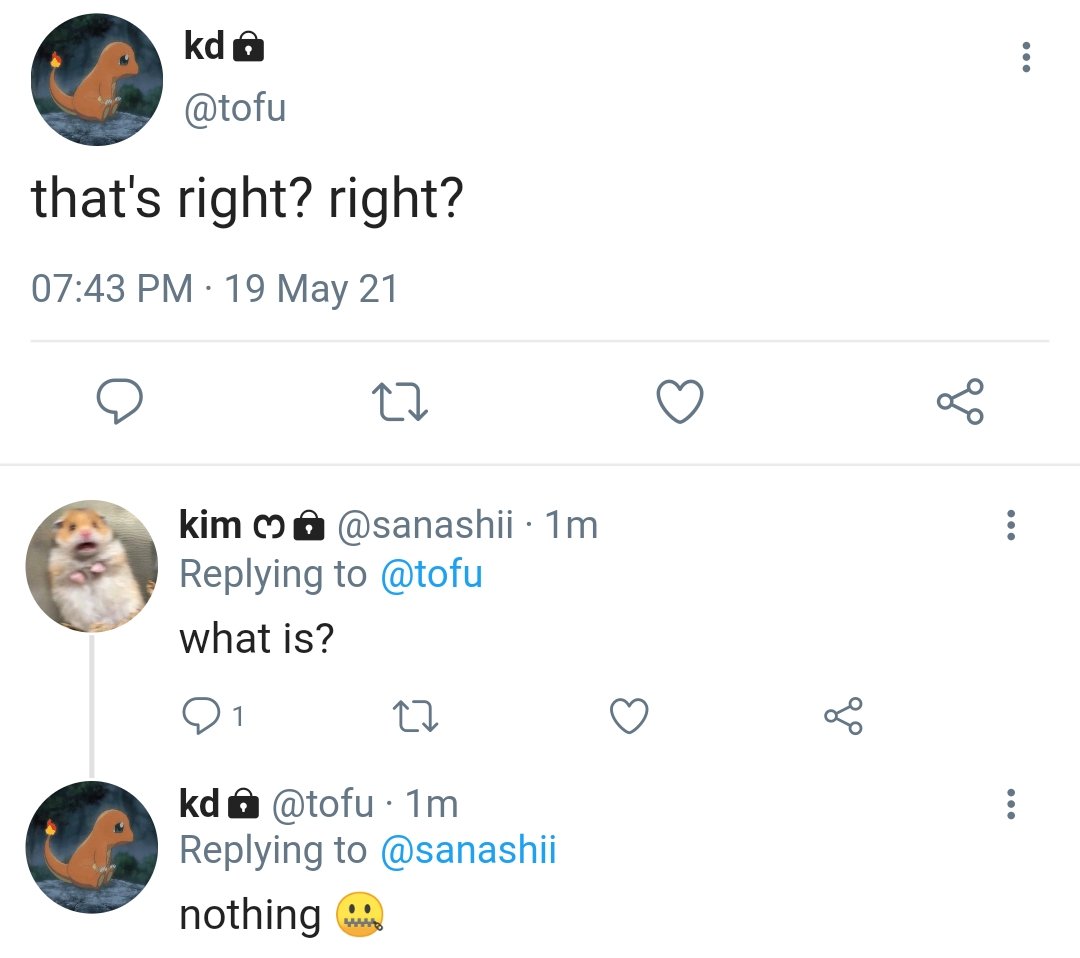Open the more options menu on main tweet
Screen dimensions: 1080x958
pyautogui.click(x=1026, y=57)
